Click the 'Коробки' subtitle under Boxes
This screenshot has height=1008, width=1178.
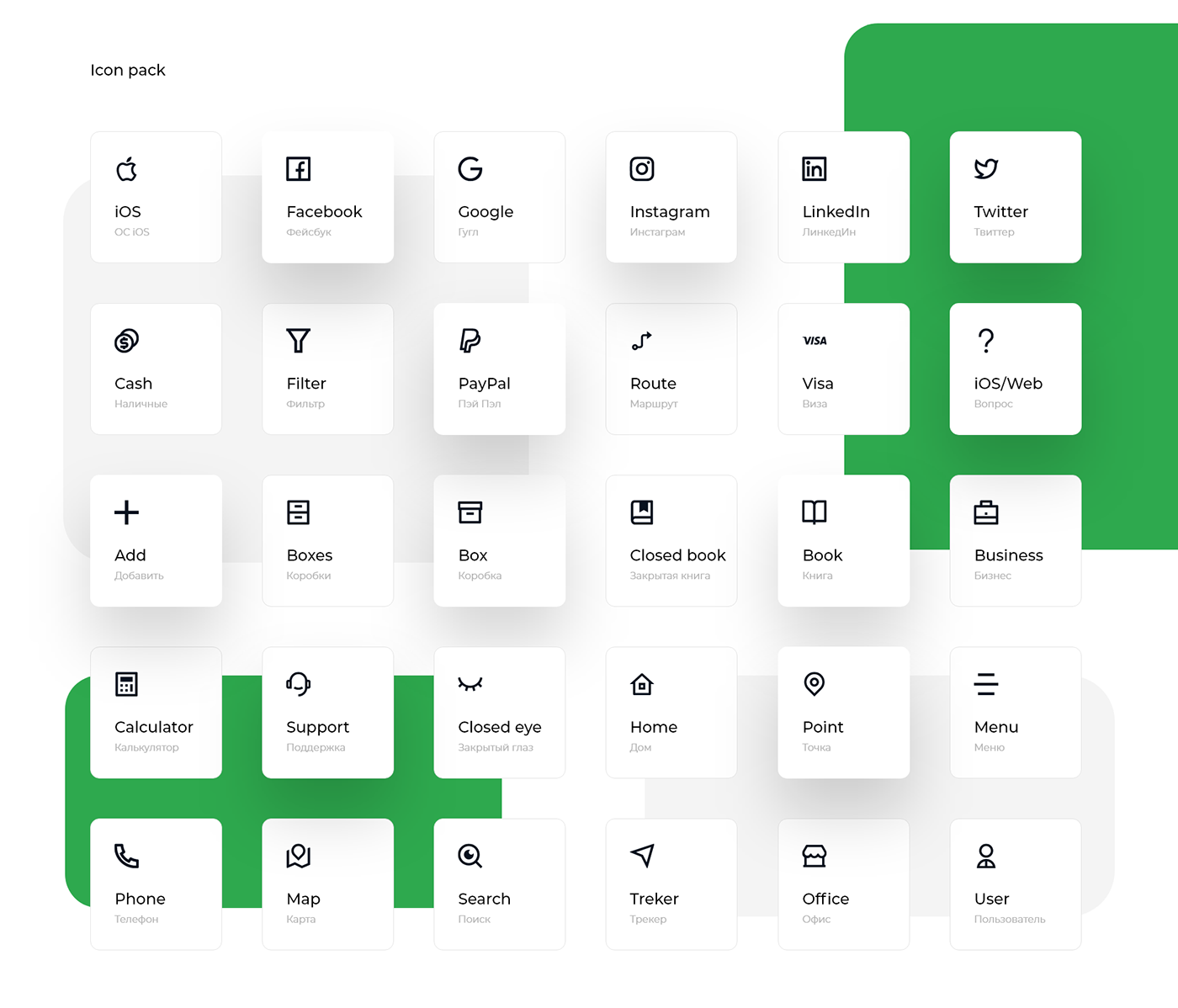(308, 576)
